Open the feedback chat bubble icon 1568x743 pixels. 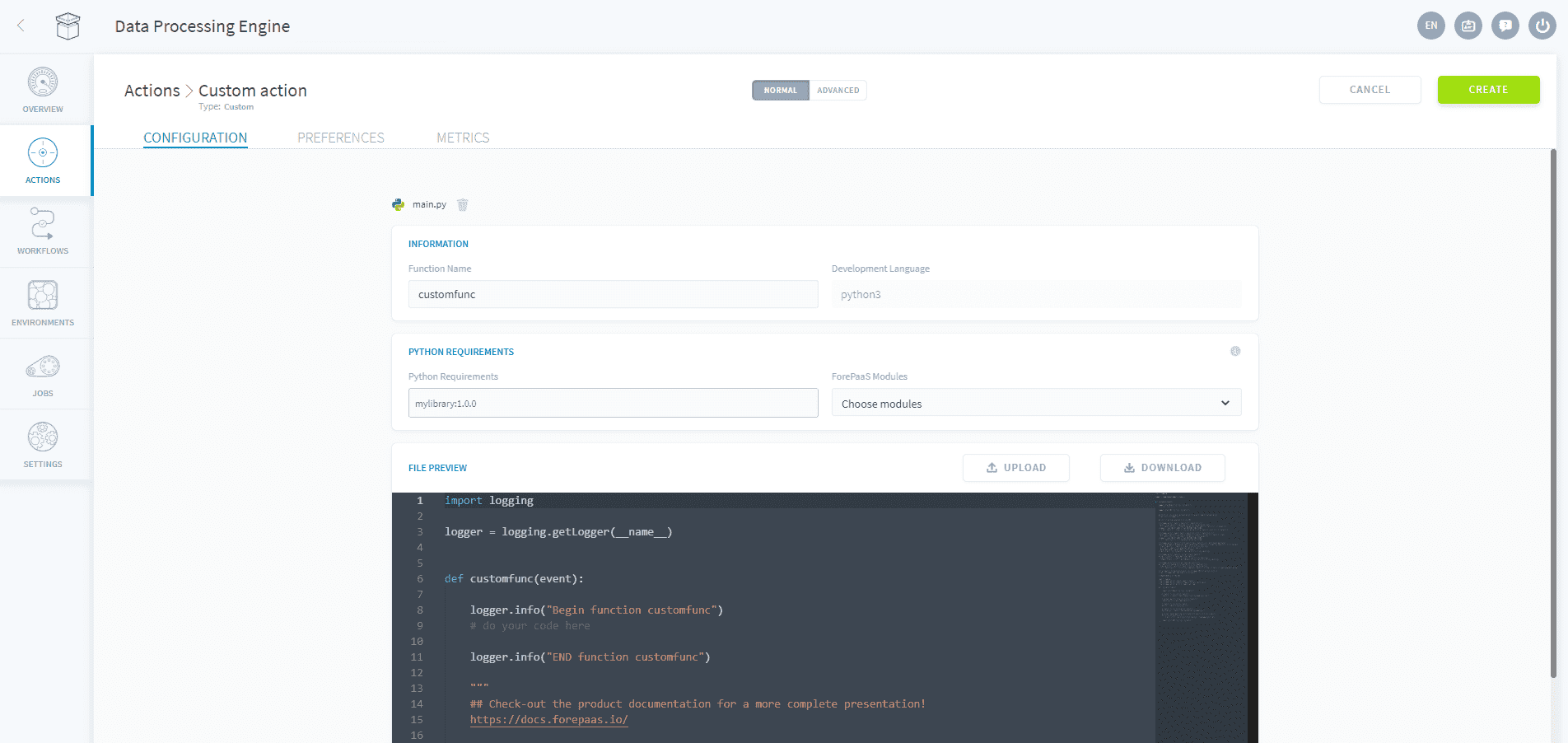coord(1505,26)
